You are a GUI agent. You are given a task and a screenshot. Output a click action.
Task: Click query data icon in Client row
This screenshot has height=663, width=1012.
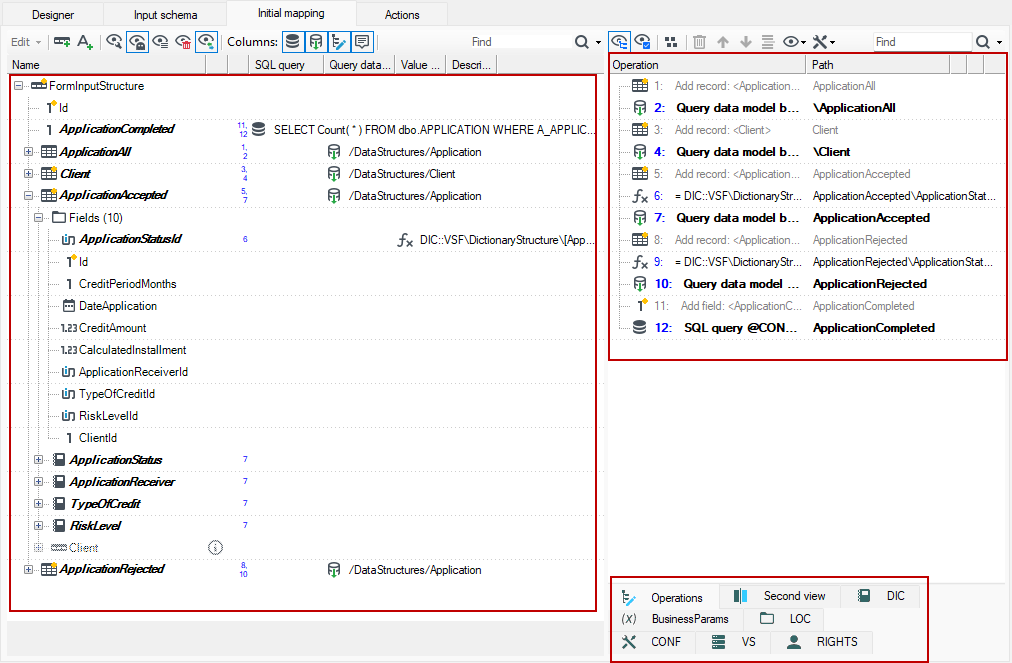[334, 174]
